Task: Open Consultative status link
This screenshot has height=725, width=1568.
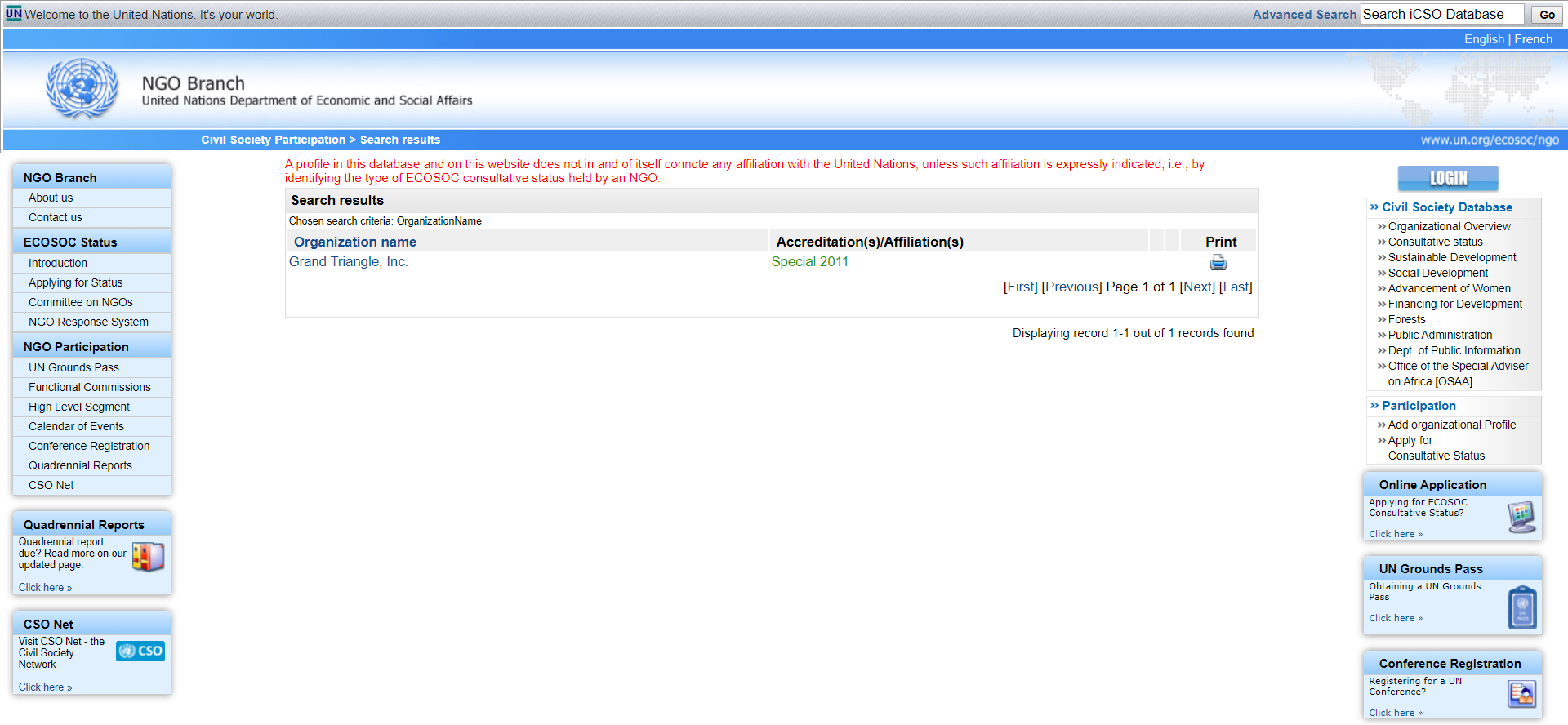Action: pyautogui.click(x=1436, y=242)
